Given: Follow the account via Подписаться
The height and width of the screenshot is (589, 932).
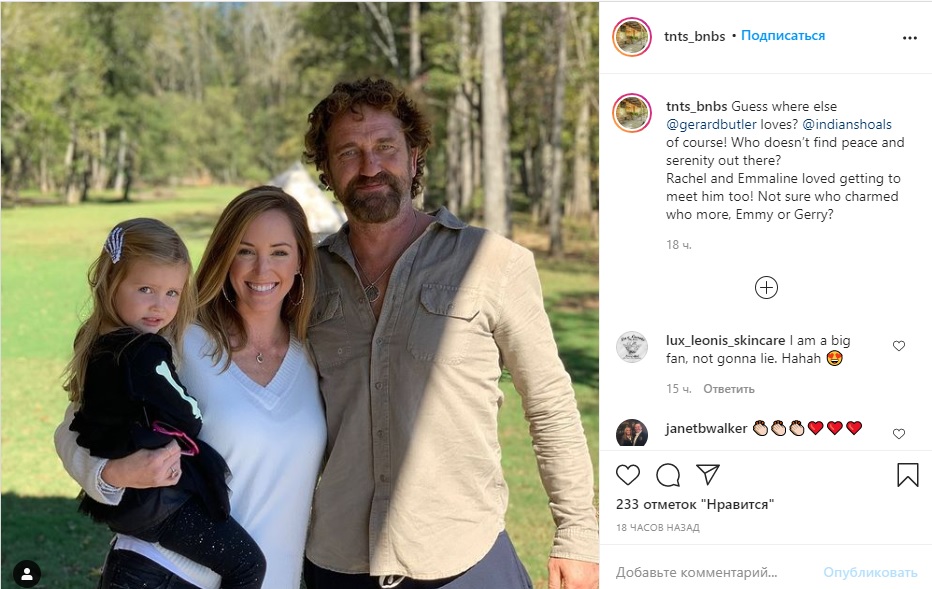Looking at the screenshot, I should click(783, 36).
